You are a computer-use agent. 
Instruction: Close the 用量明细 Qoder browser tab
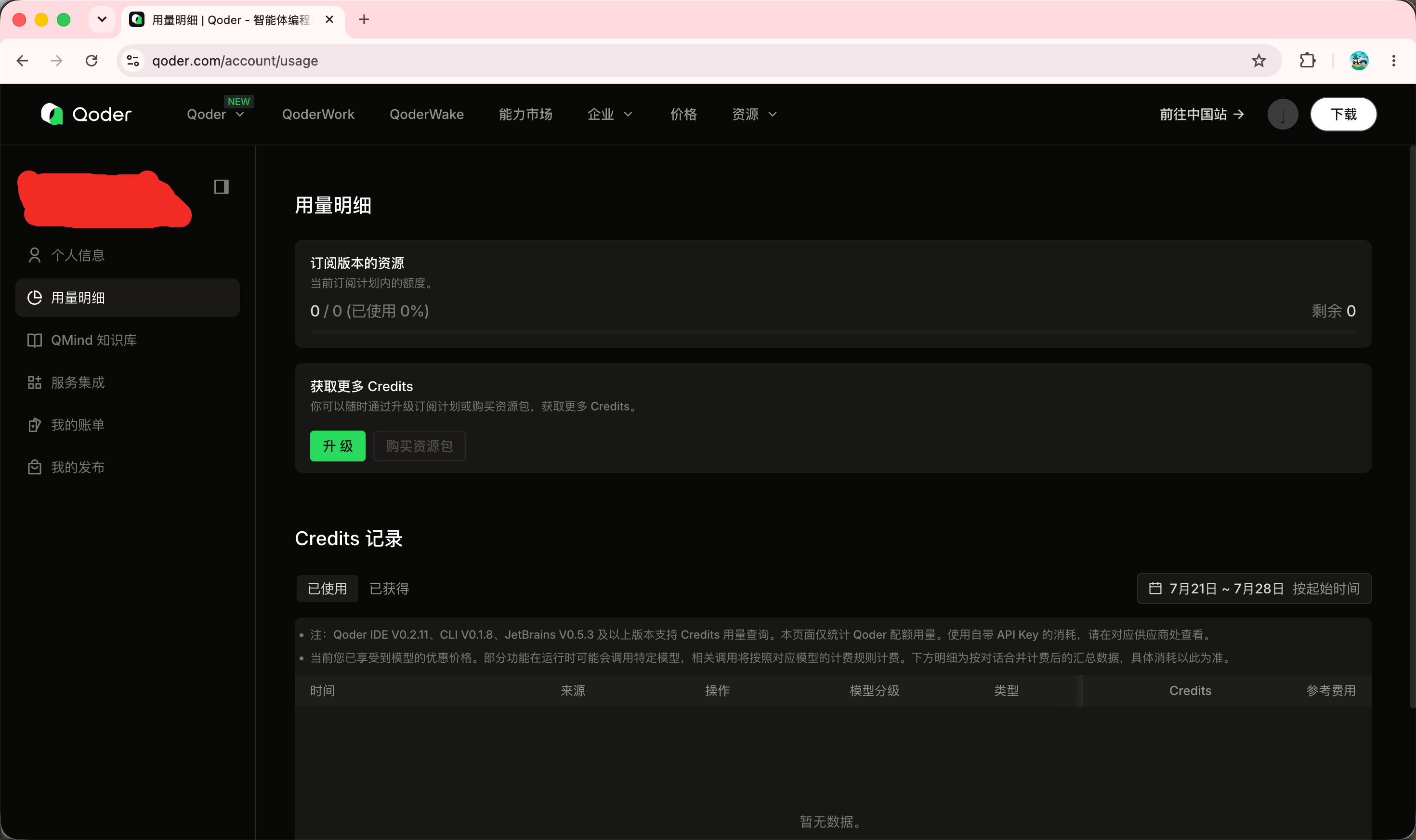pos(329,20)
